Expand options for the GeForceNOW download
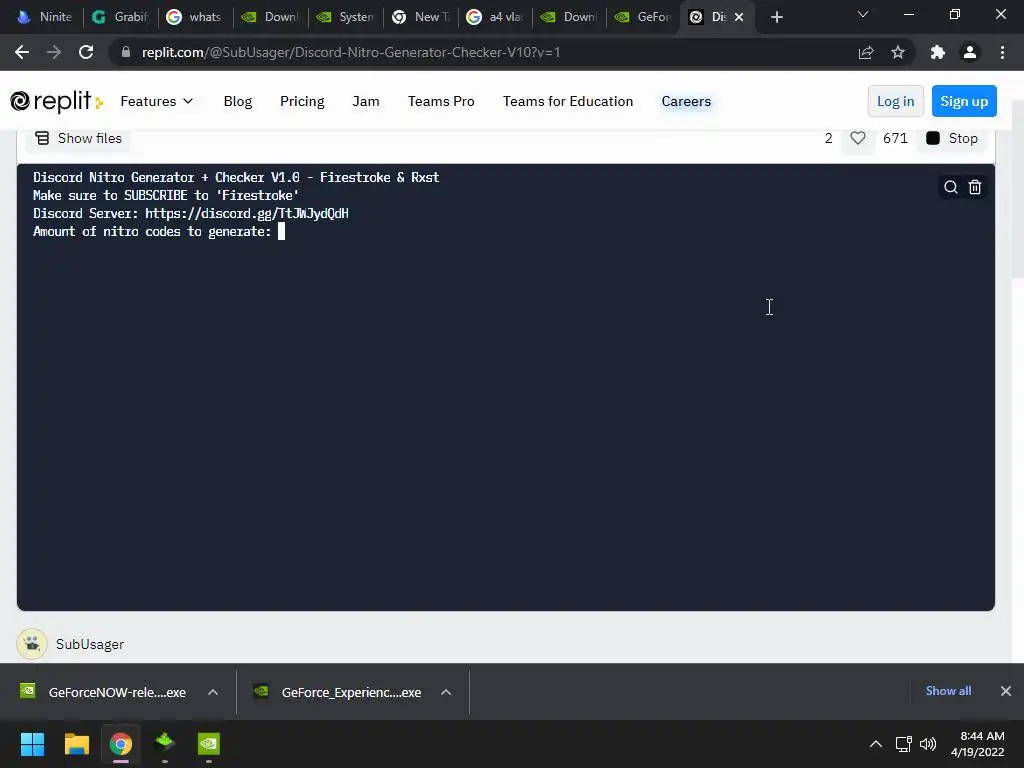Viewport: 1024px width, 768px height. tap(213, 692)
